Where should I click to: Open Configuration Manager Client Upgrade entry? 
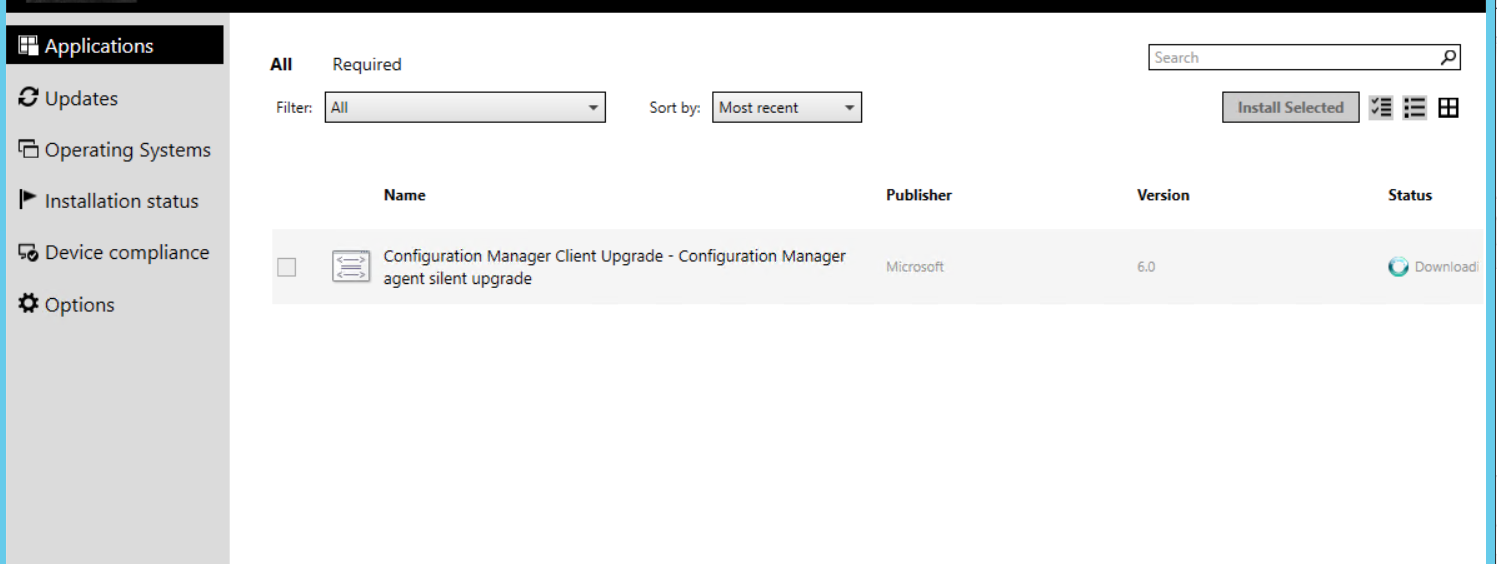point(614,267)
